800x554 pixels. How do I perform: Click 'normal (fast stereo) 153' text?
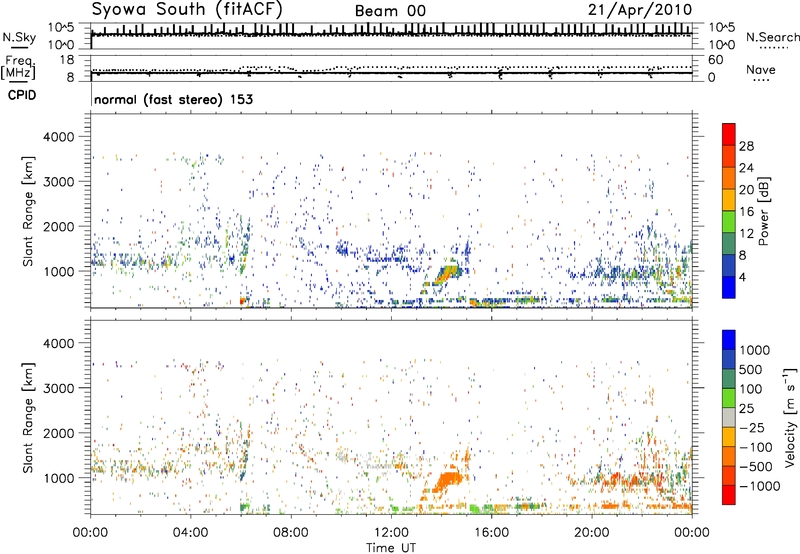(173, 99)
